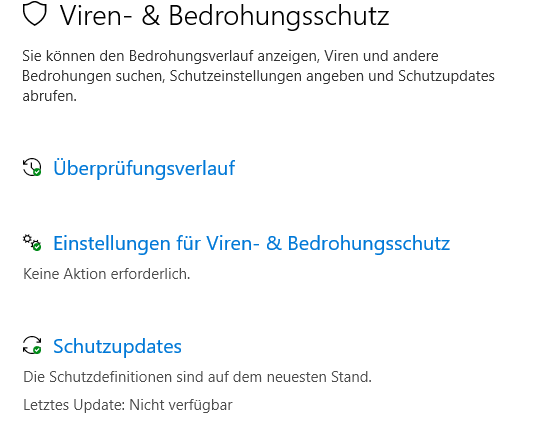
Task: Click the green check badge on update arrows
Action: (x=37, y=350)
